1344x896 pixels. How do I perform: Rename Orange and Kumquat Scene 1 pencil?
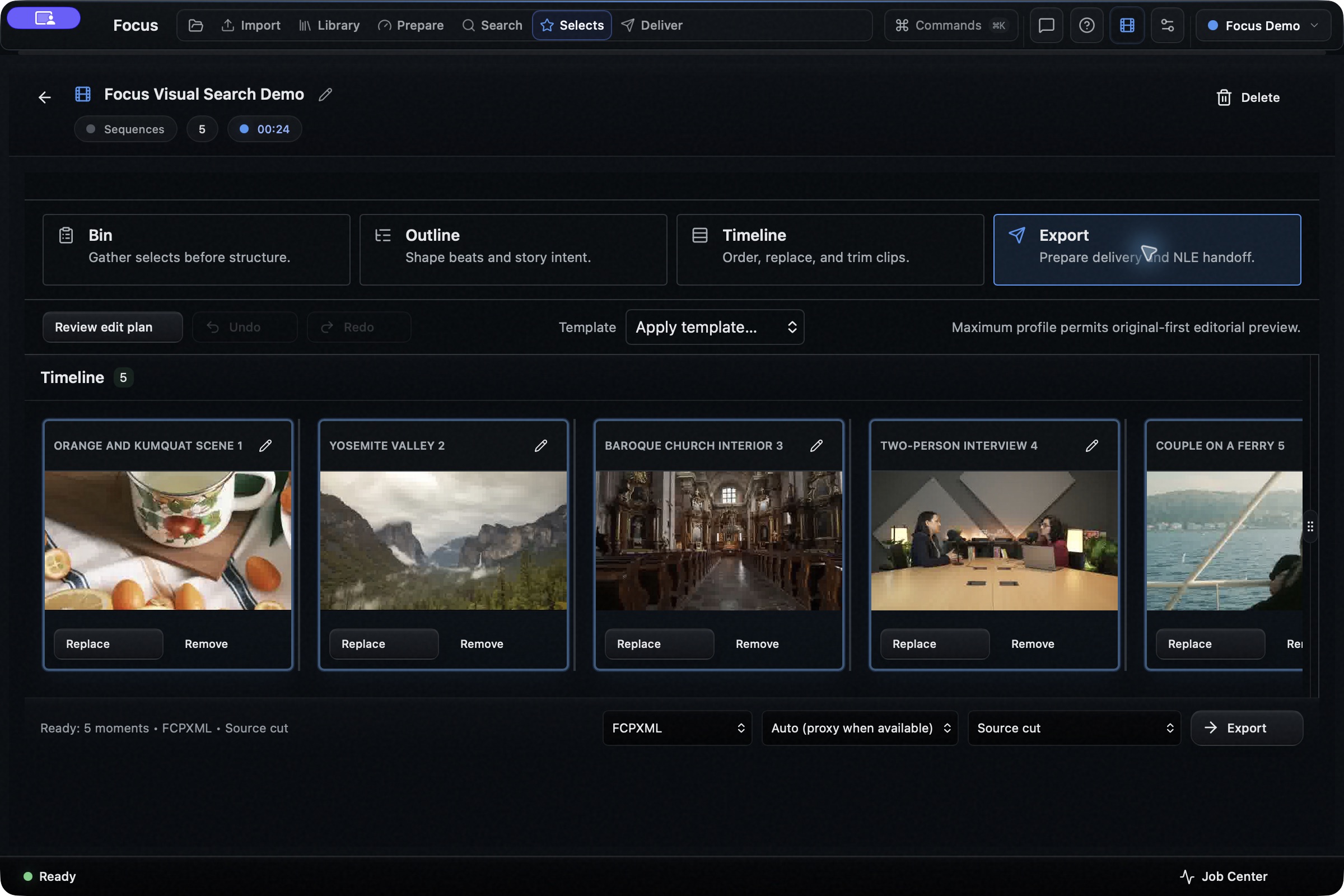click(x=265, y=446)
